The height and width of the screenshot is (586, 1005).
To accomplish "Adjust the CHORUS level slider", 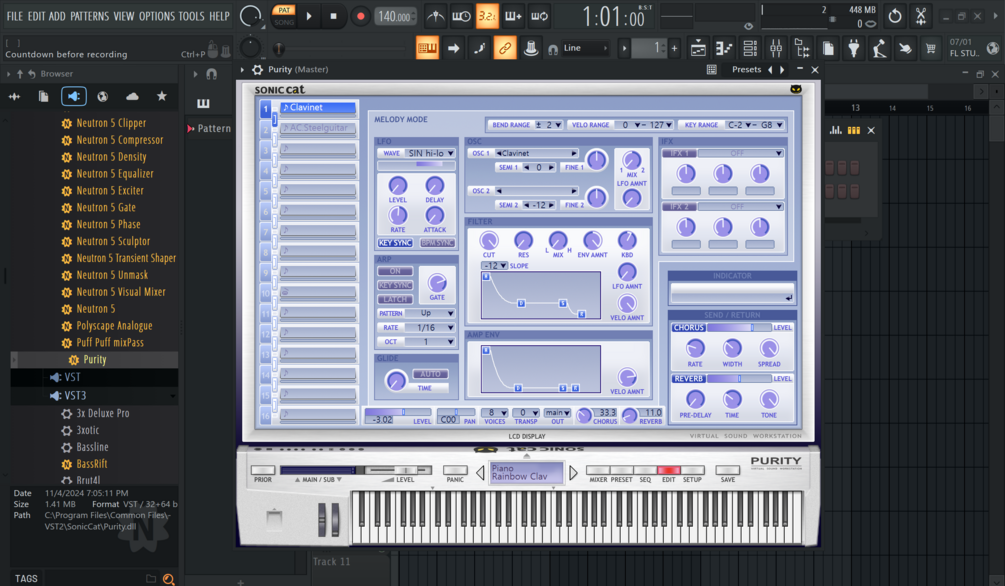I will 739,328.
